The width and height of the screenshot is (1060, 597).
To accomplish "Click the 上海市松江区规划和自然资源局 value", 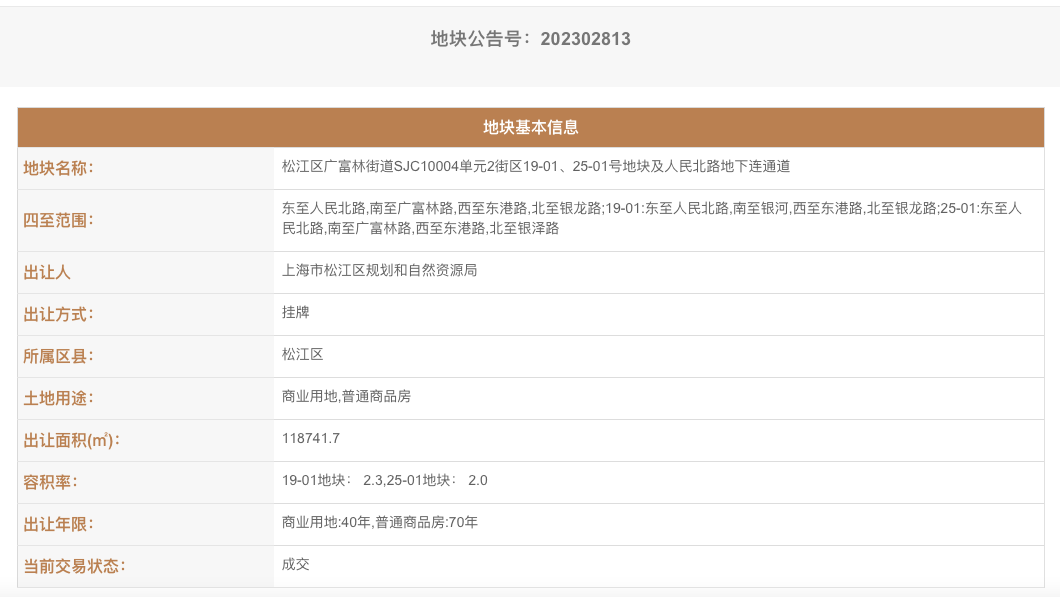I will click(x=379, y=270).
